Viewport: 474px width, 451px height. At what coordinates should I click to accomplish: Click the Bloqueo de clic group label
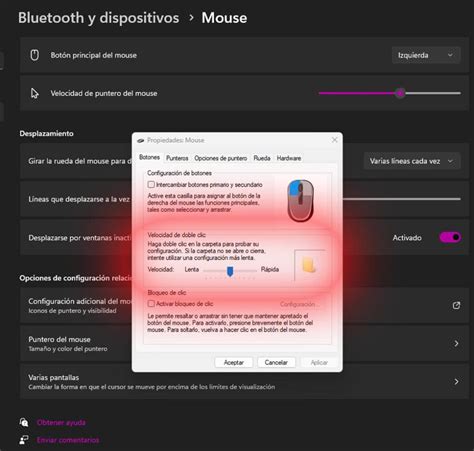point(167,293)
